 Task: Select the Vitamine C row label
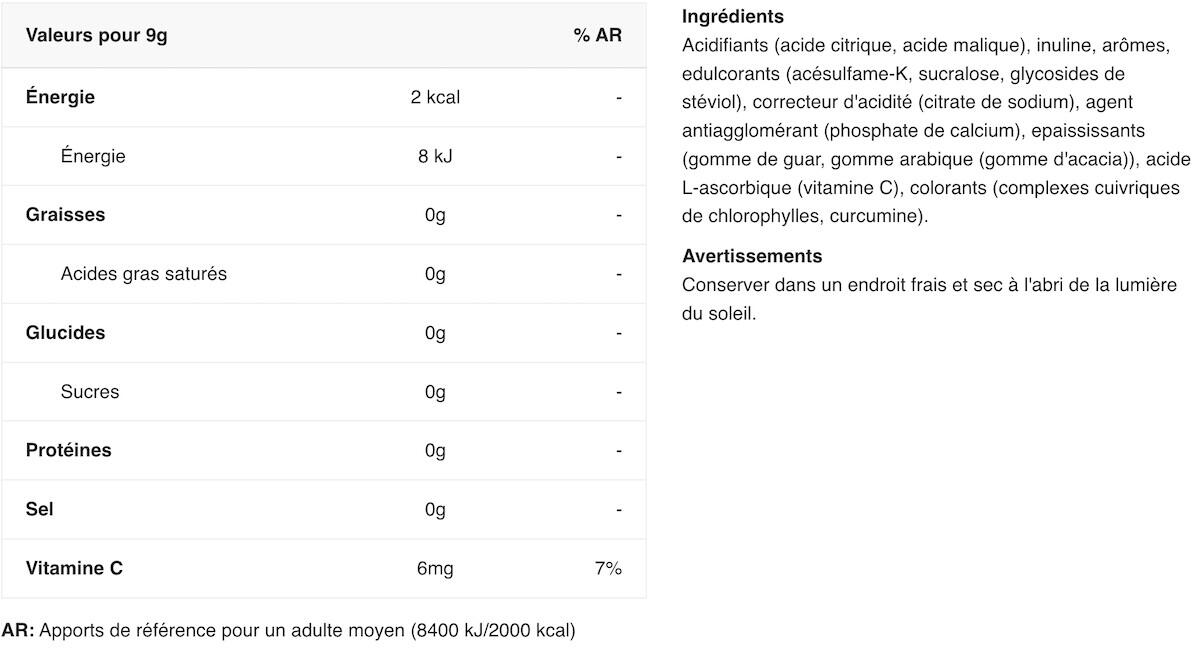coord(74,568)
